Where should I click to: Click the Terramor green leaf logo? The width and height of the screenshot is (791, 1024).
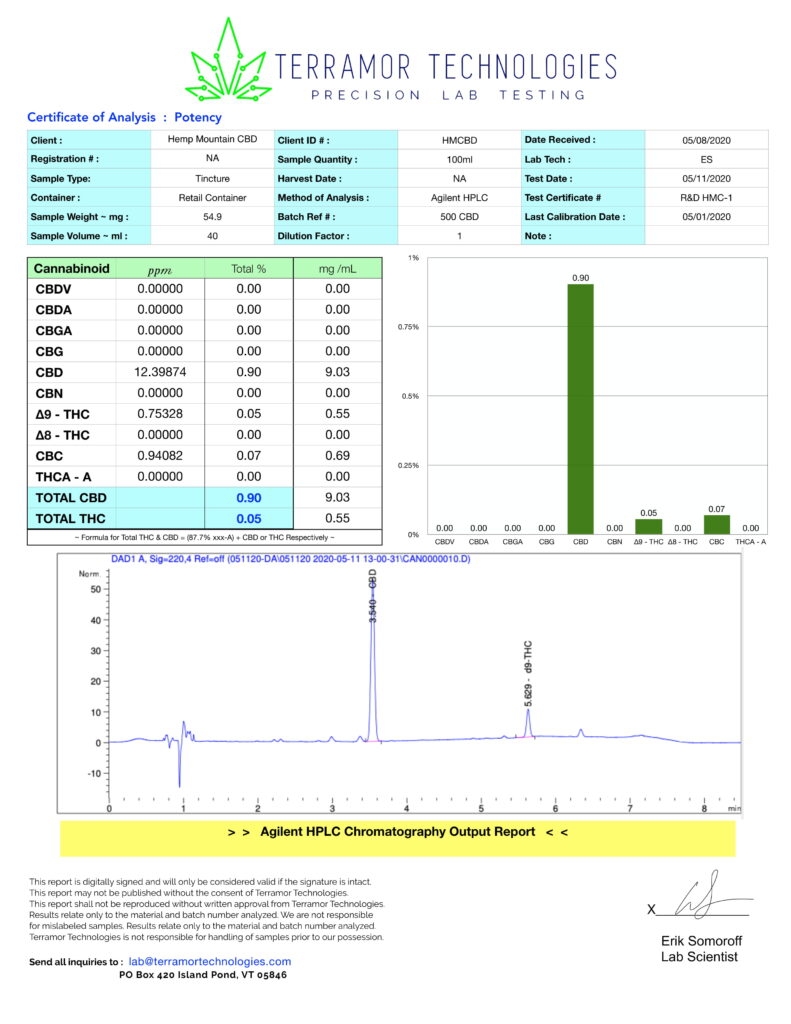pos(228,60)
